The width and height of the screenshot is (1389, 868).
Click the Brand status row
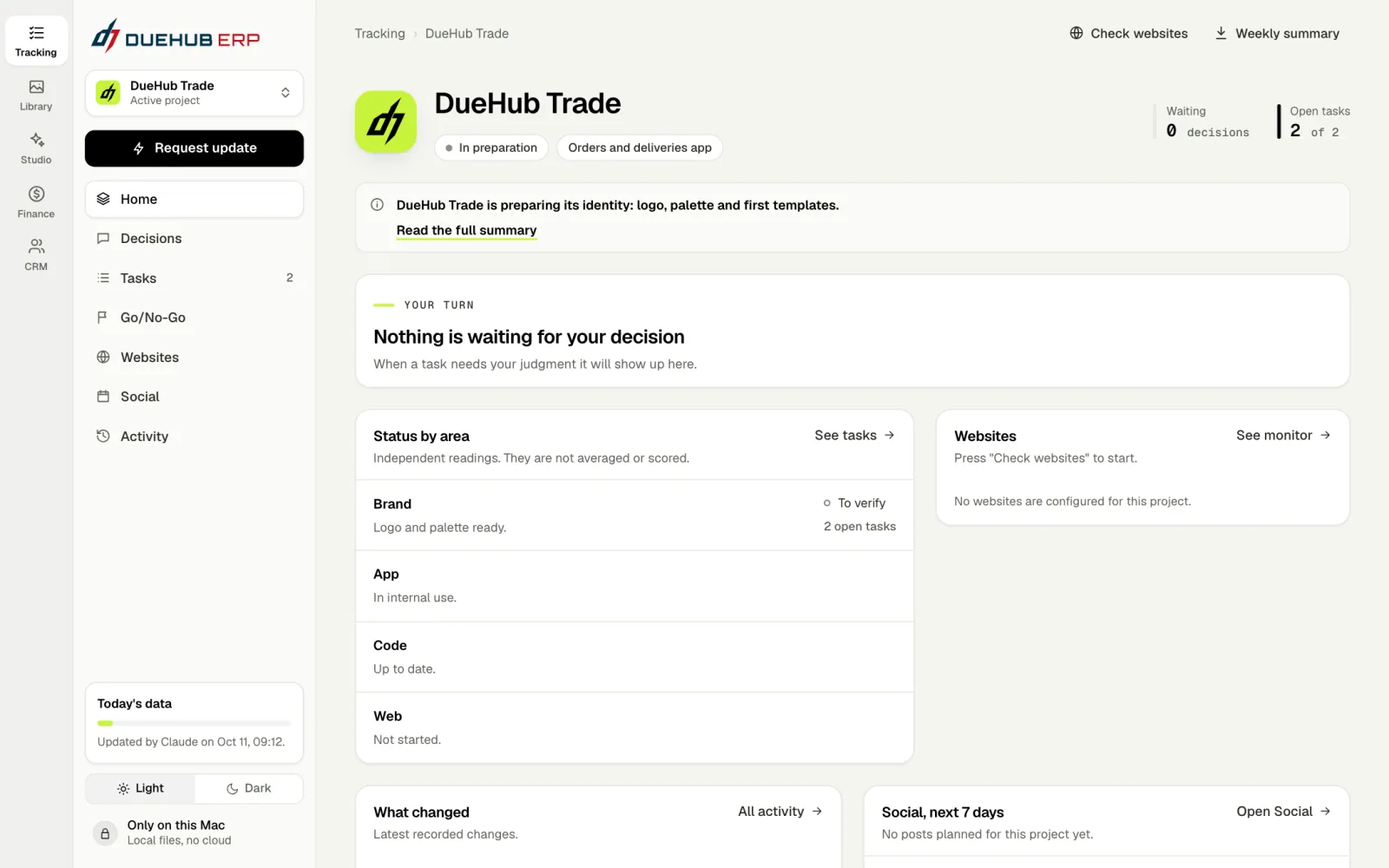point(635,516)
